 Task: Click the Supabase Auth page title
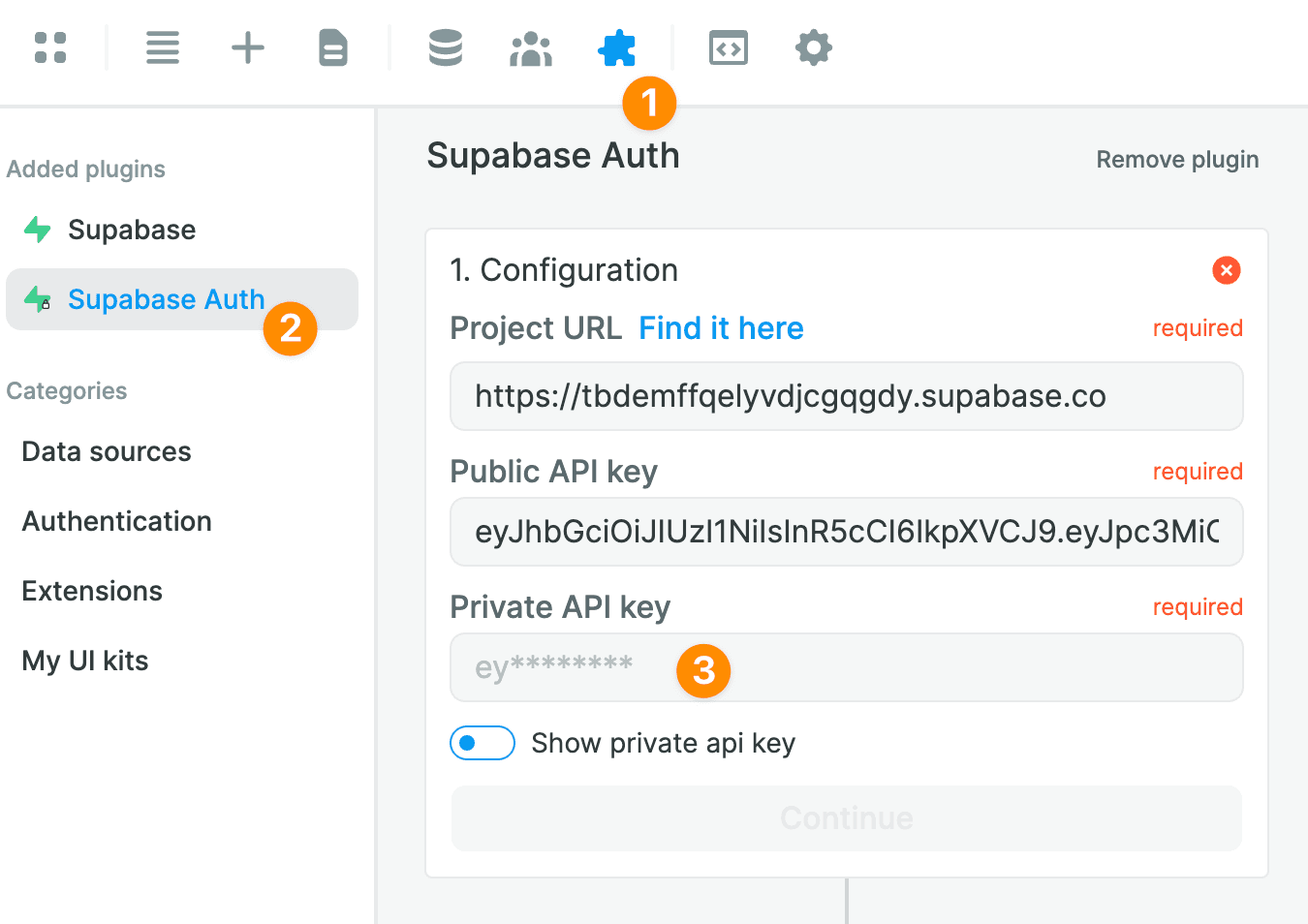pos(553,156)
